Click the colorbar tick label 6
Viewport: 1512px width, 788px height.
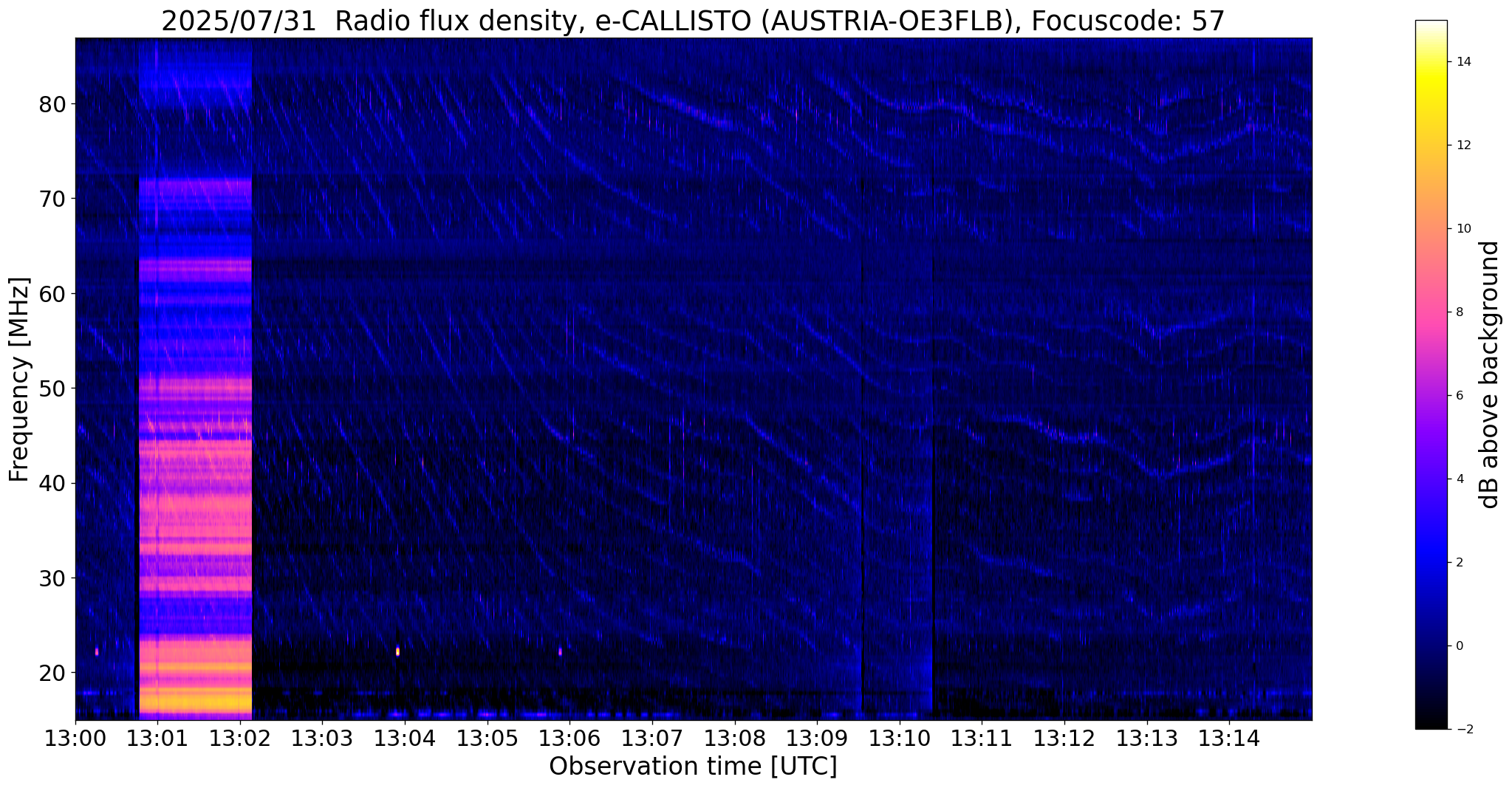click(x=1458, y=396)
